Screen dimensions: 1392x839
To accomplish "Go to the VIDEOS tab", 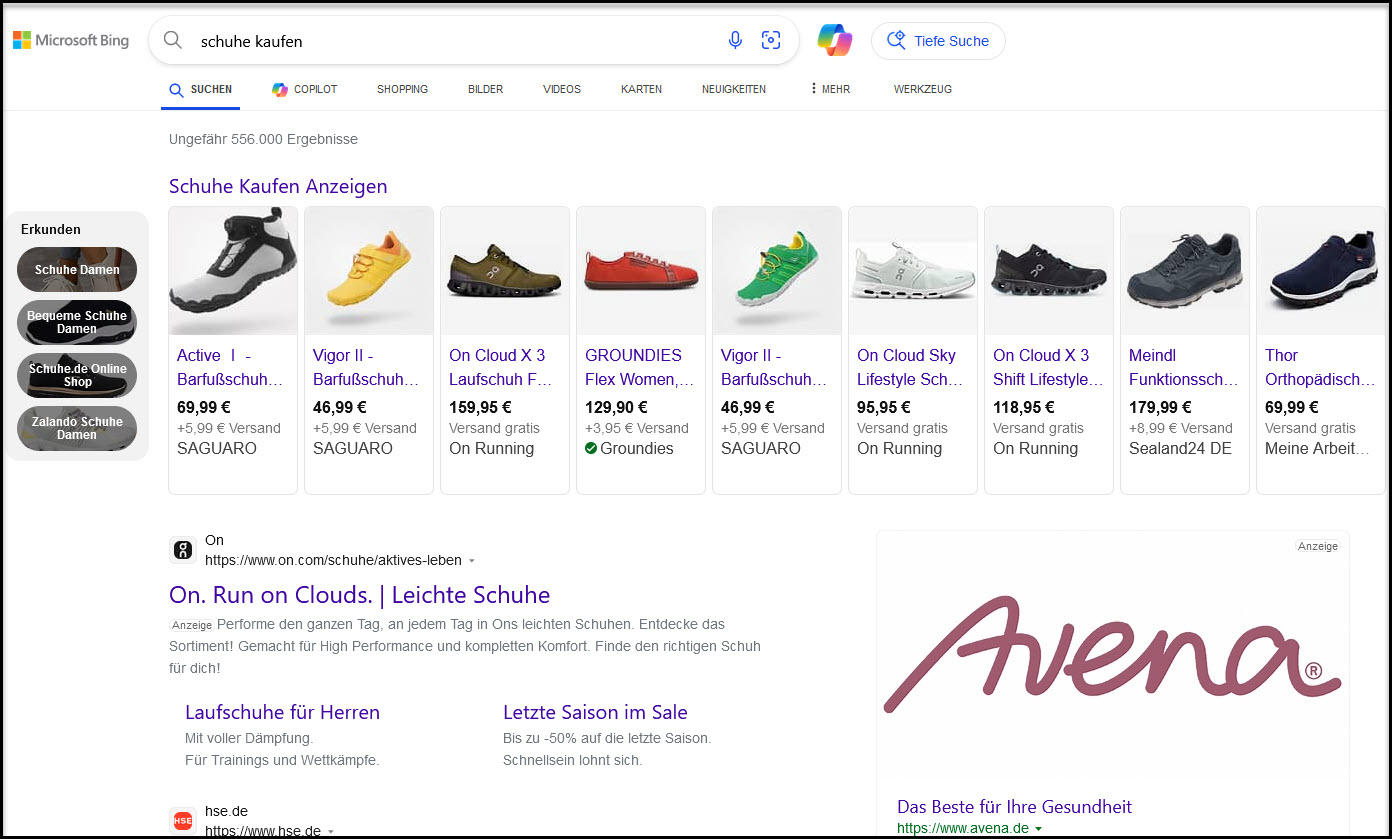I will tap(562, 89).
